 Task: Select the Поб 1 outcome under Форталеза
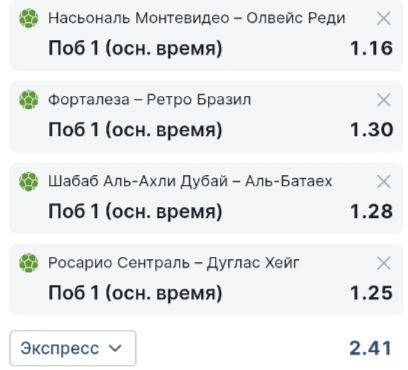pyautogui.click(x=135, y=130)
